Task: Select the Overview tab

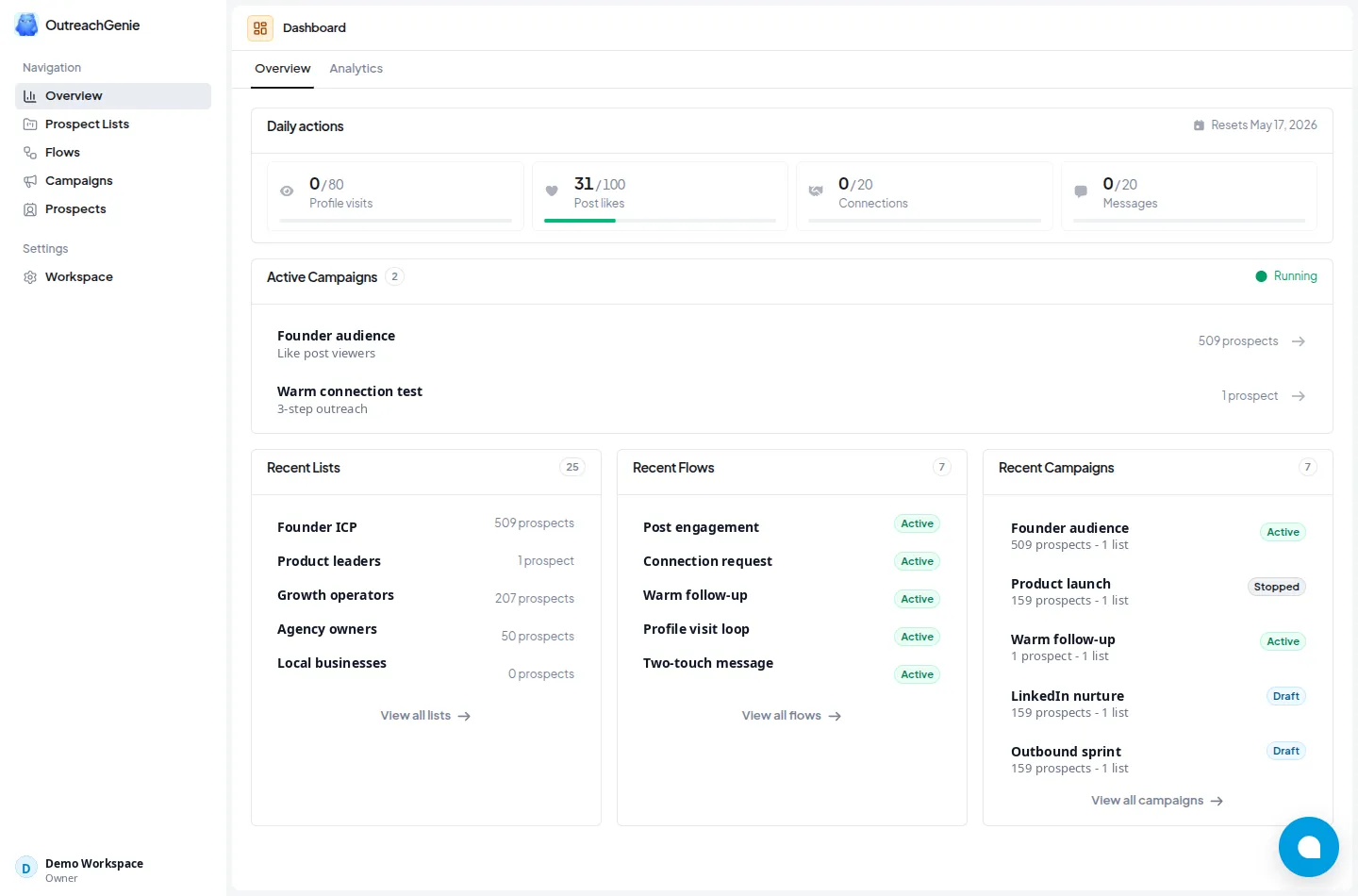Action: tap(282, 69)
